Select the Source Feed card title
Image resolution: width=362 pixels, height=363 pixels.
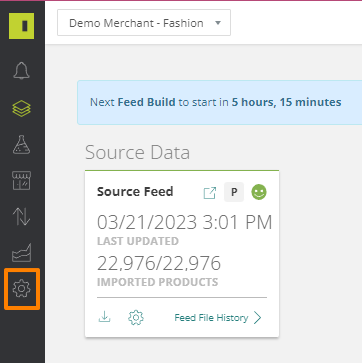click(x=135, y=192)
